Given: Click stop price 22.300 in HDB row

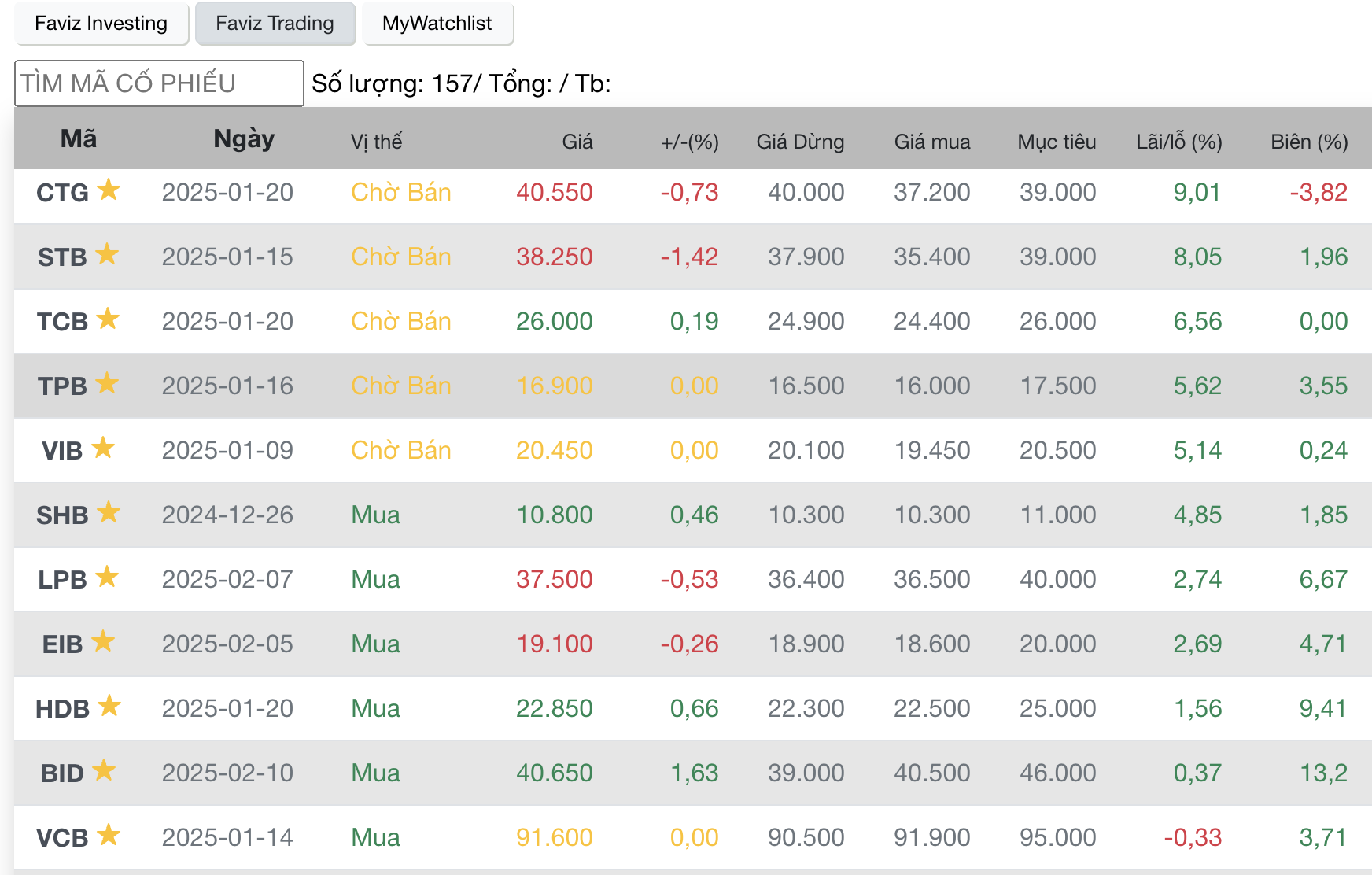Looking at the screenshot, I should point(806,709).
